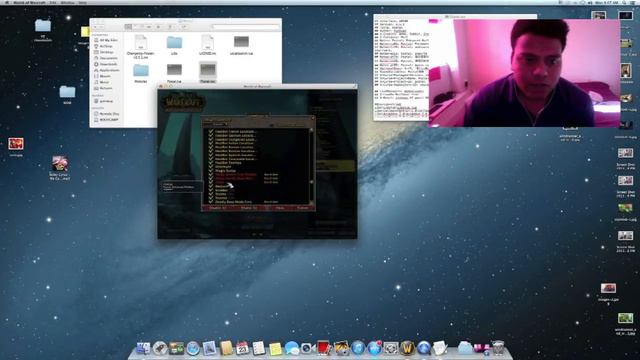Open Window menu in menu bar
This screenshot has height=360, width=640.
click(68, 2)
